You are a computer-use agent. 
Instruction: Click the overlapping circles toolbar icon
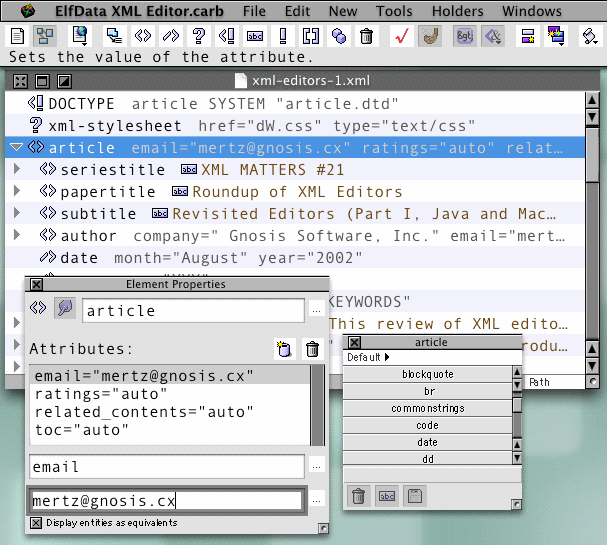[339, 36]
